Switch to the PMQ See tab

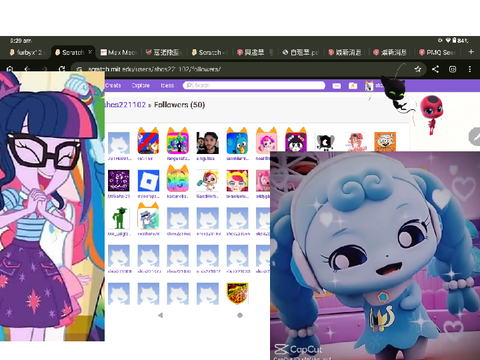(438, 52)
